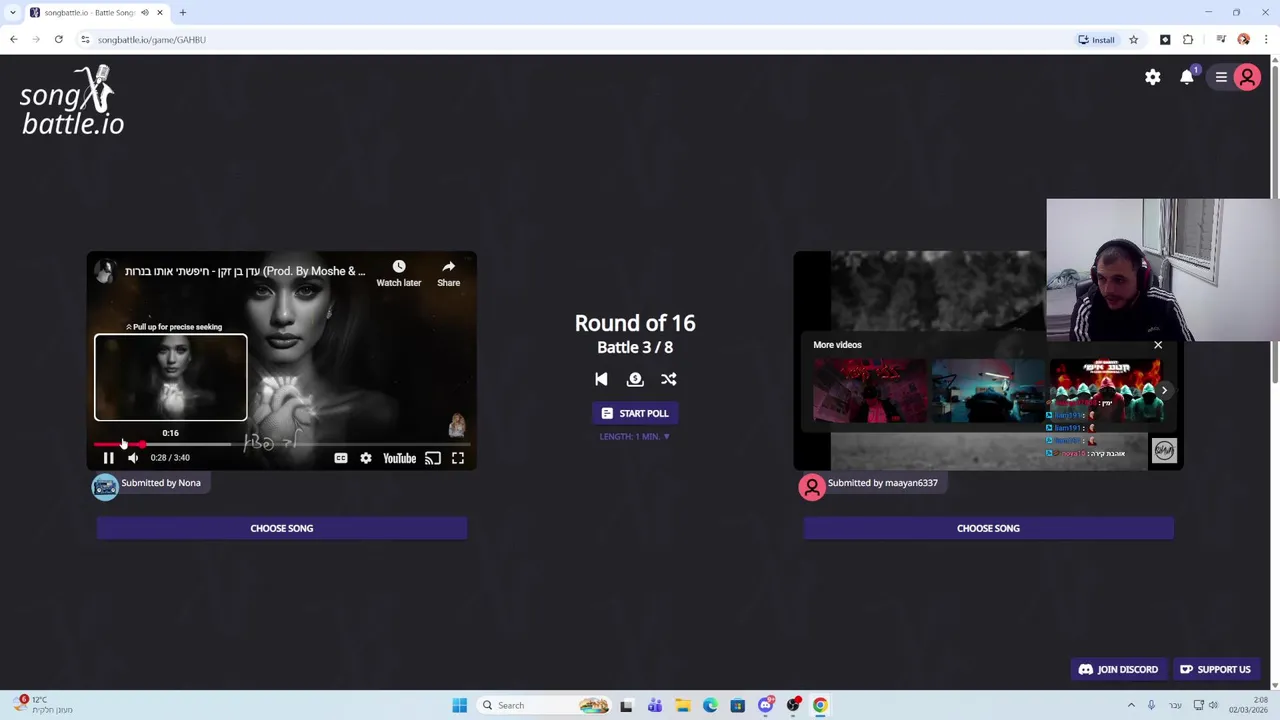Open video on YouTube via logo
1280x720 pixels.
click(x=399, y=458)
